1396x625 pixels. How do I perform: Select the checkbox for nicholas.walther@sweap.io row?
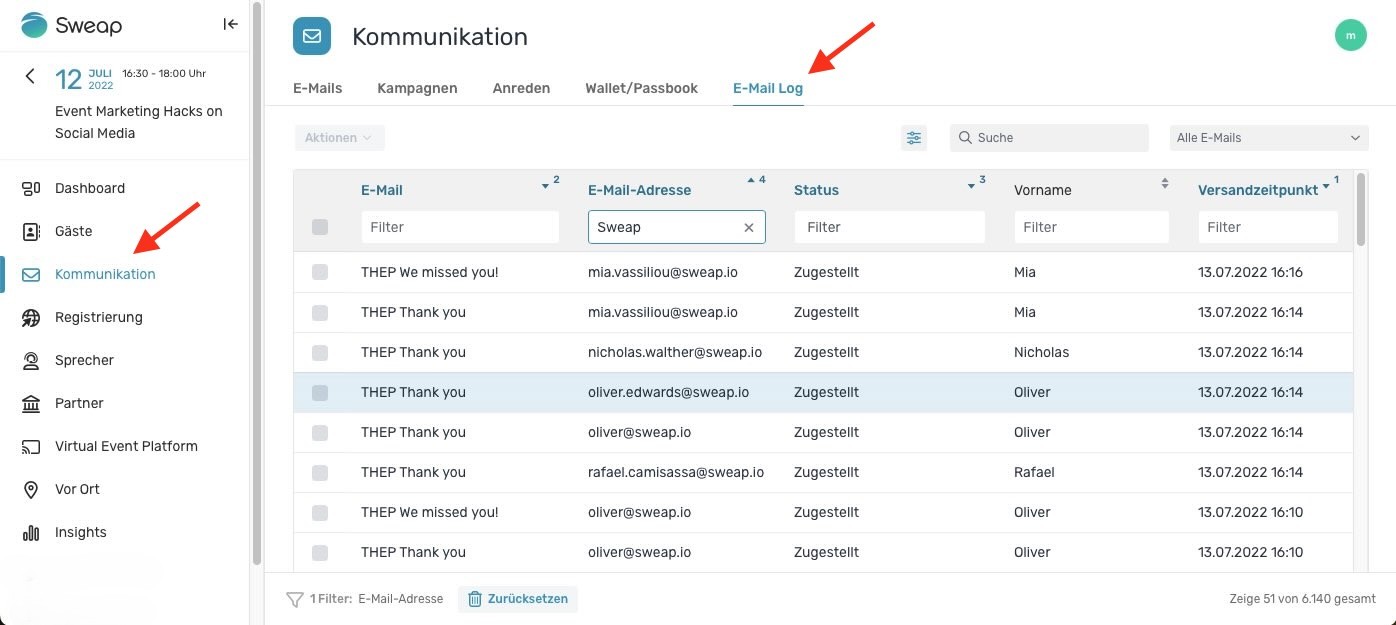coord(320,353)
